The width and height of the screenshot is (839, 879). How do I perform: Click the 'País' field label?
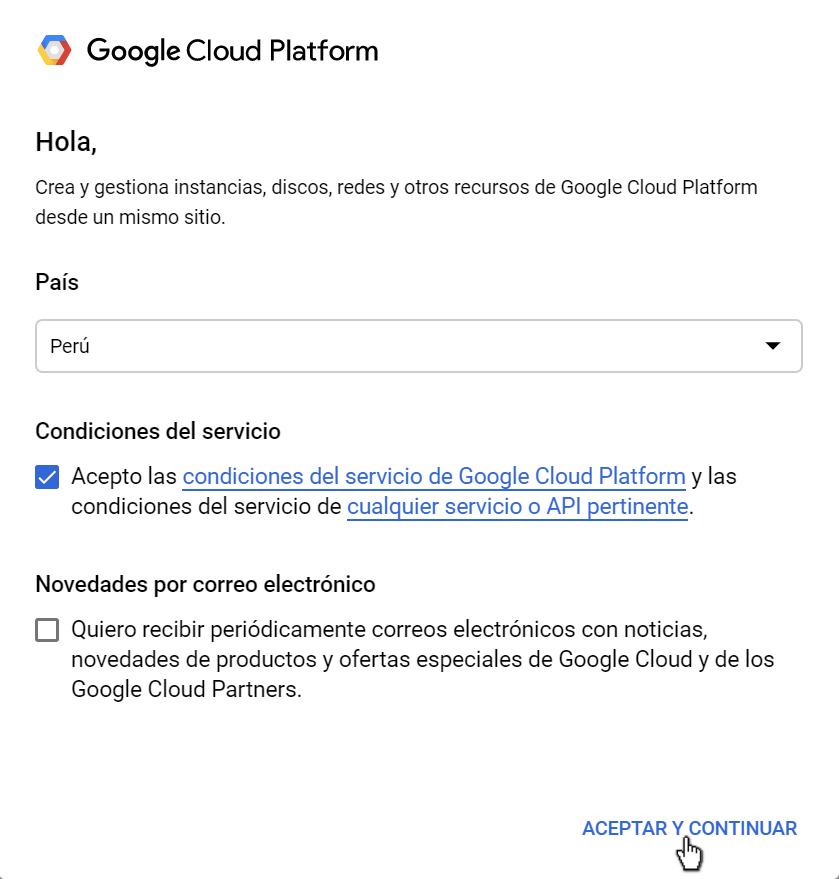(57, 282)
